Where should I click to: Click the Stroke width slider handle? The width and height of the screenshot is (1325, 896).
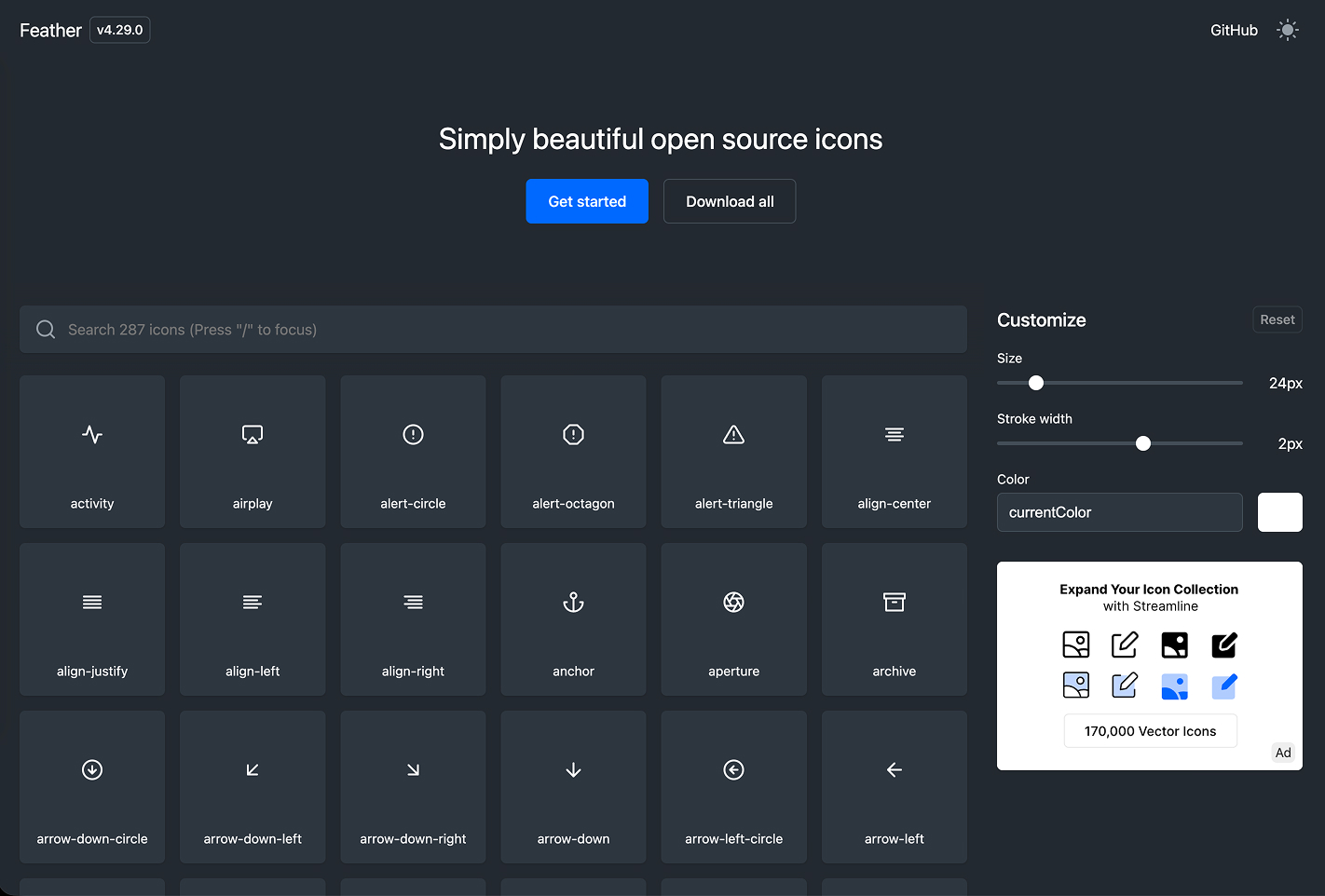[1143, 443]
